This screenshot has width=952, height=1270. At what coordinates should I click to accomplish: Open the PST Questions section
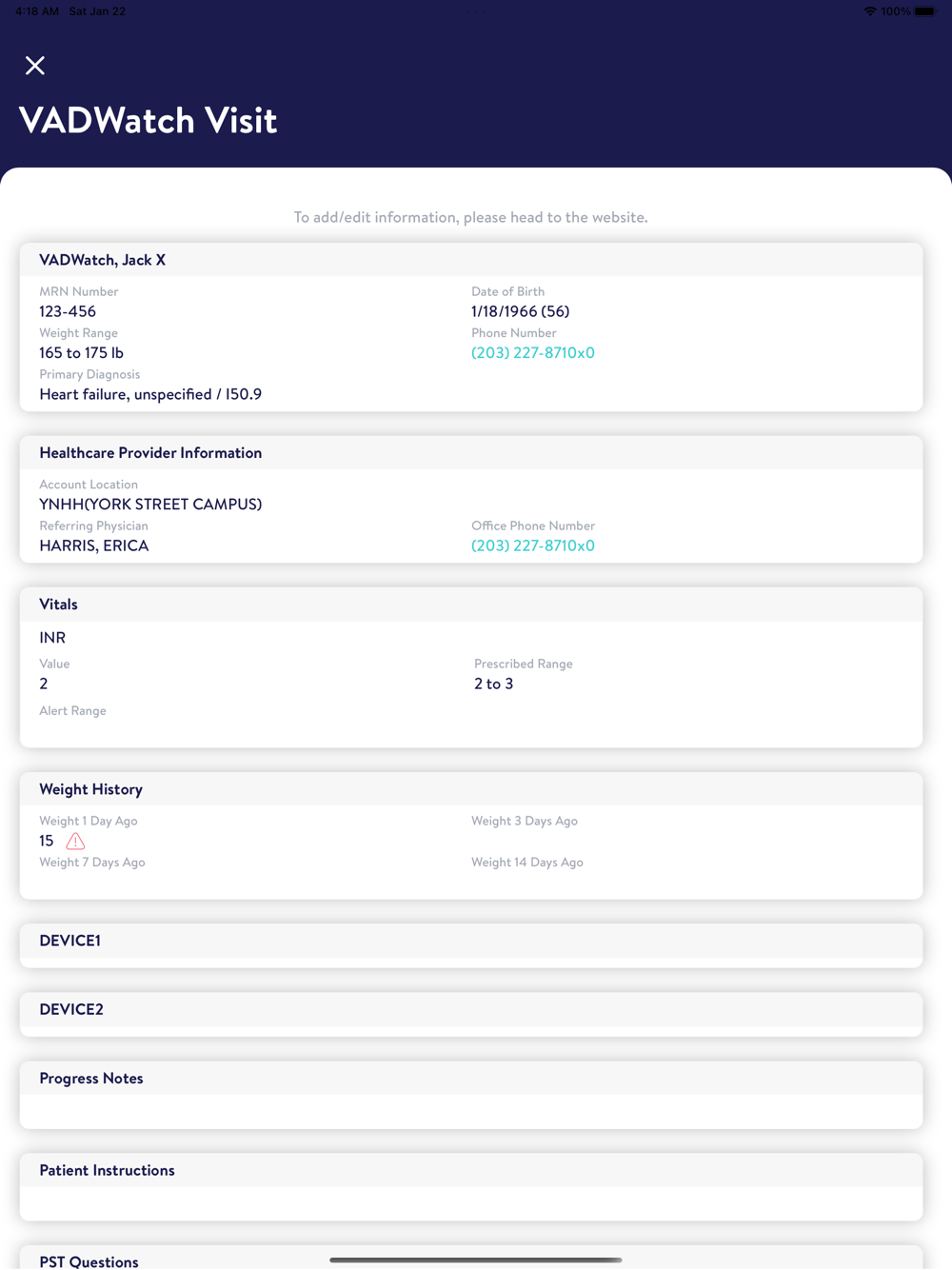click(x=471, y=1259)
